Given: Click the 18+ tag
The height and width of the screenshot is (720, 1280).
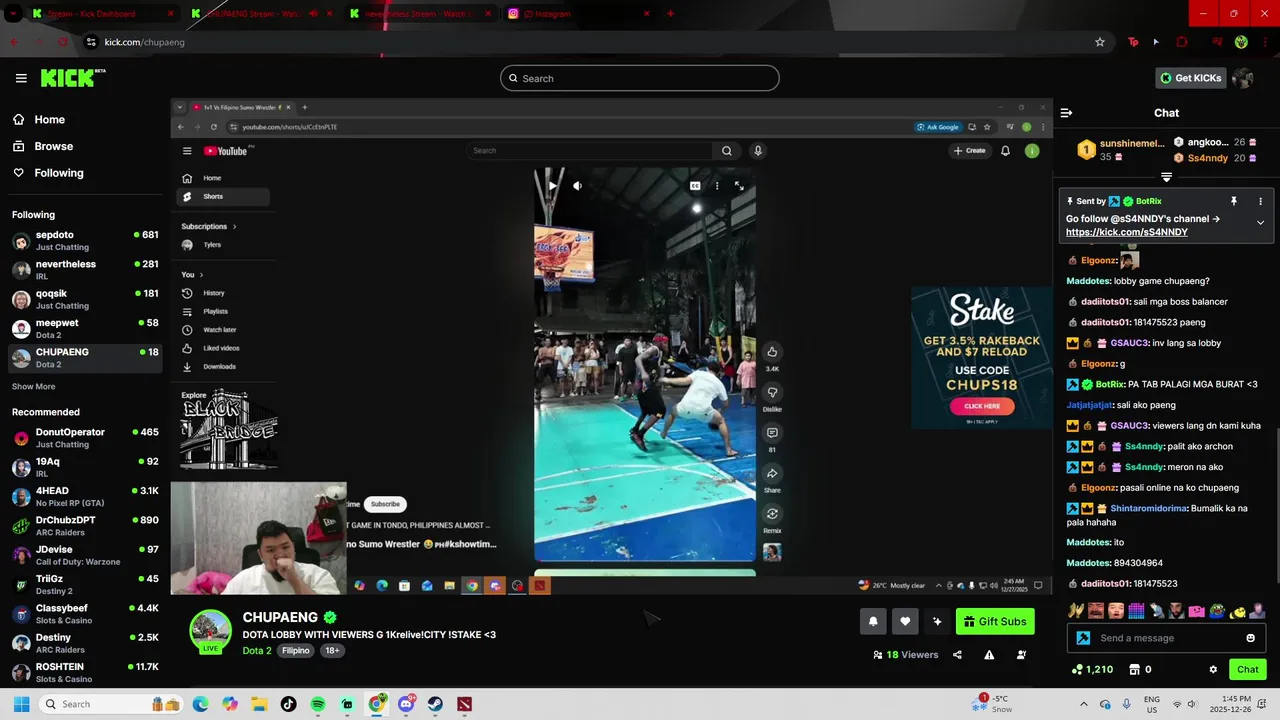Looking at the screenshot, I should [x=332, y=651].
